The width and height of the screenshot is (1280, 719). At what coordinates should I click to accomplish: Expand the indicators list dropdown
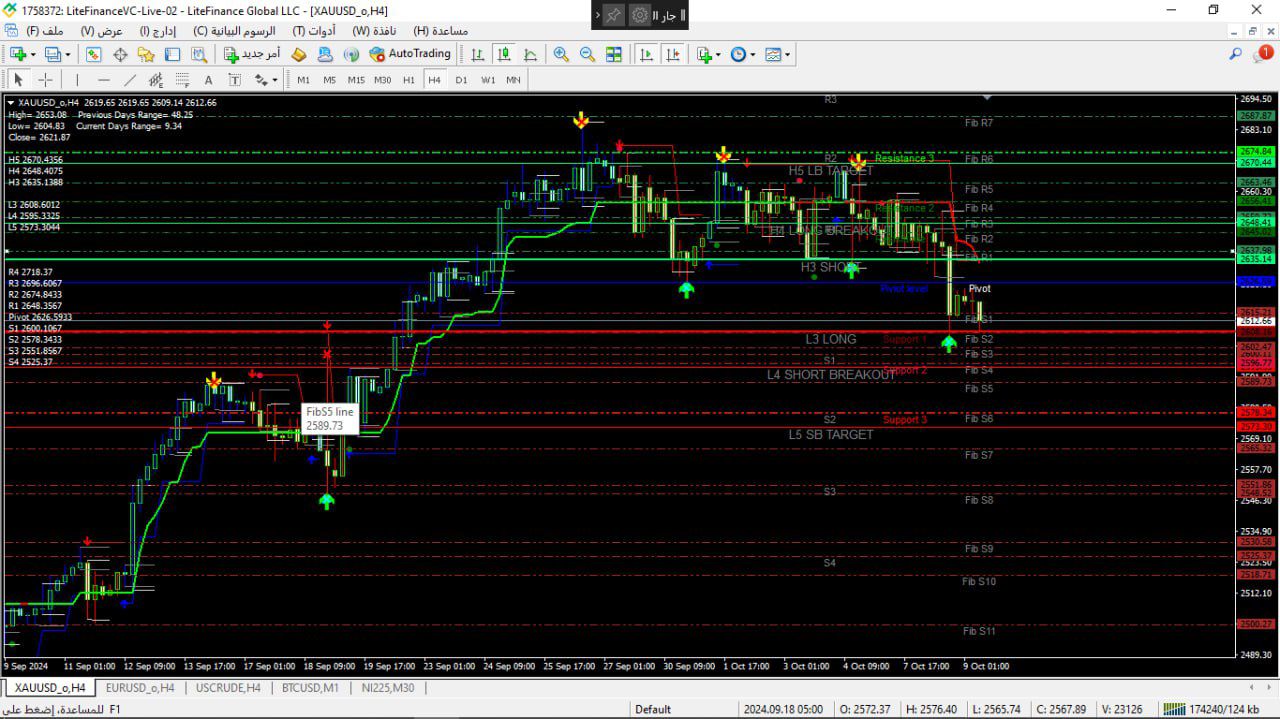pos(717,54)
